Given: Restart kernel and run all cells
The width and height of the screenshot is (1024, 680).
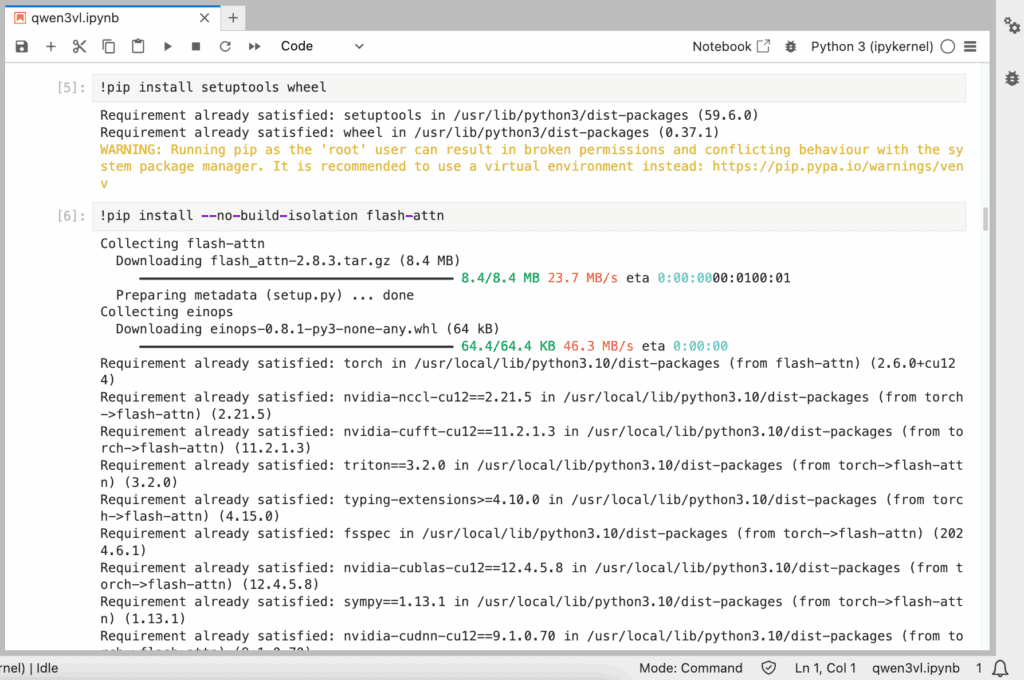Looking at the screenshot, I should tap(254, 46).
